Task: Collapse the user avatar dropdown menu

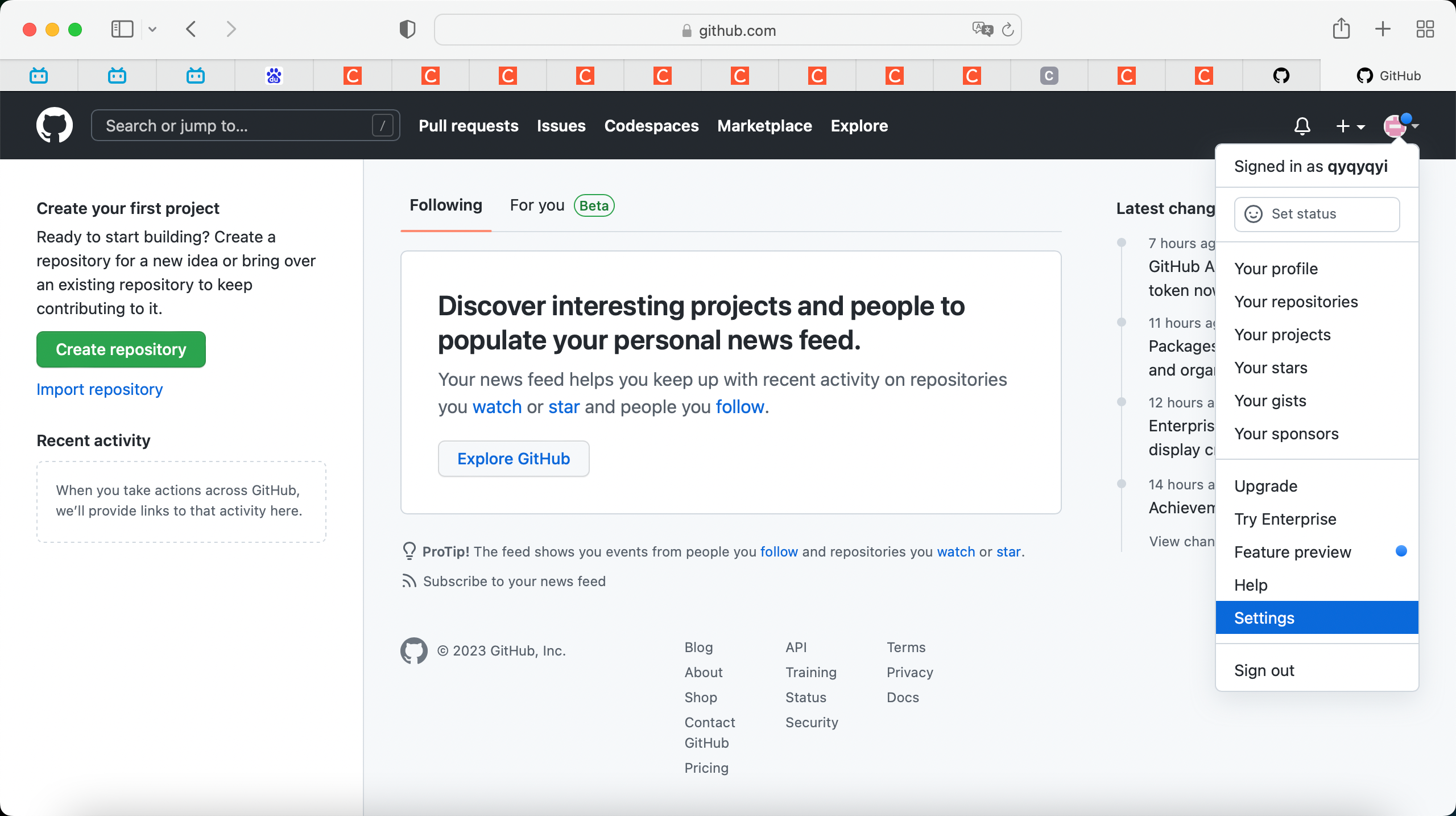Action: coord(1400,126)
